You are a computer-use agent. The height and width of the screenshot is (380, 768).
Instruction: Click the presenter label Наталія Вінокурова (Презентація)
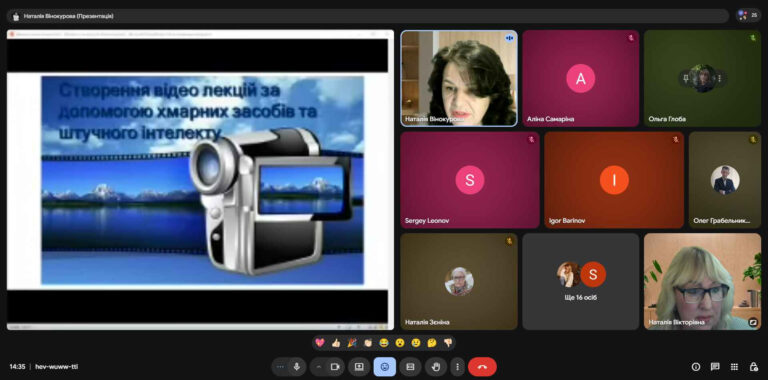coord(69,16)
